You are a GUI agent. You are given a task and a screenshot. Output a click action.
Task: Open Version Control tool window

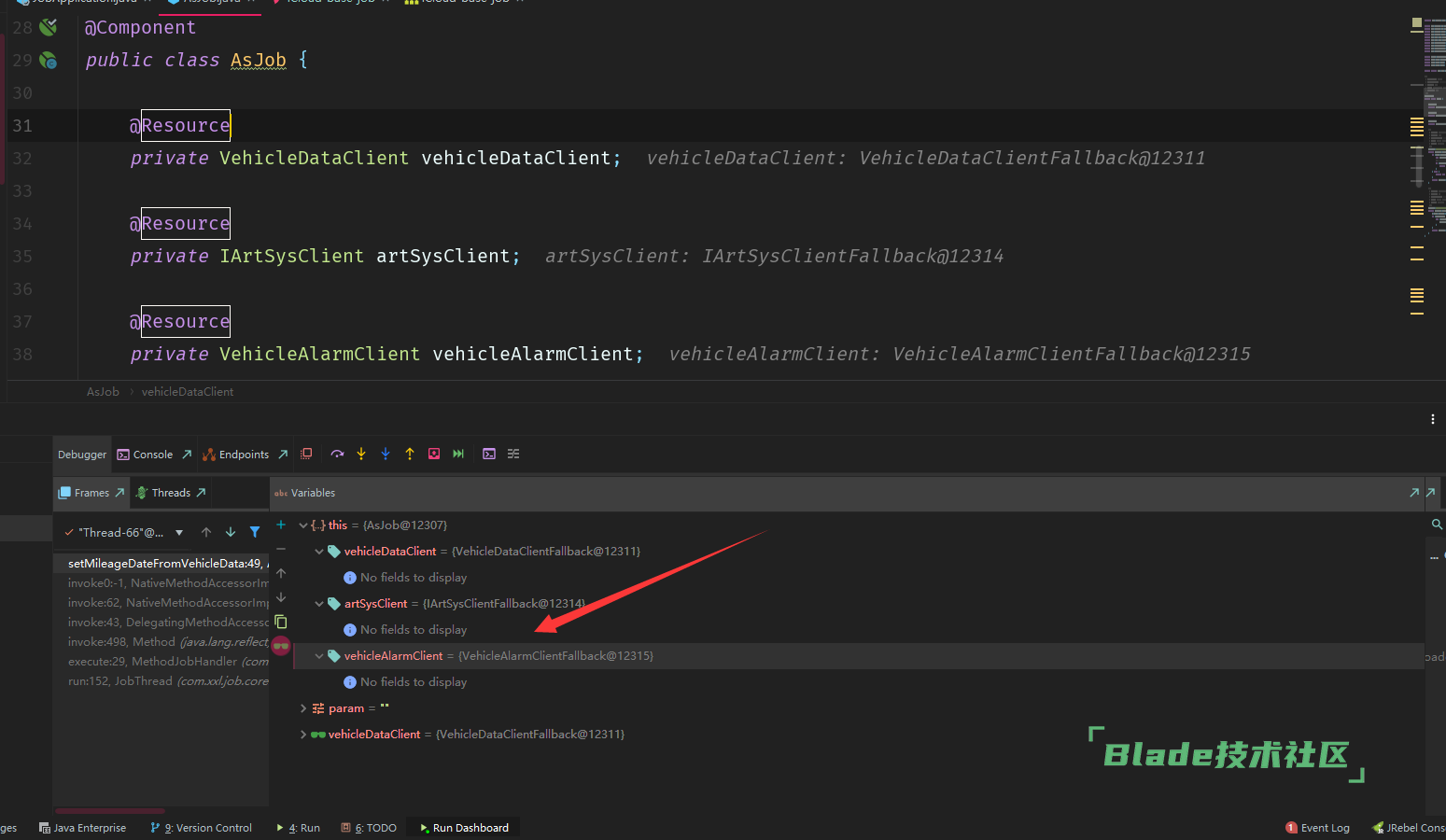[201, 828]
